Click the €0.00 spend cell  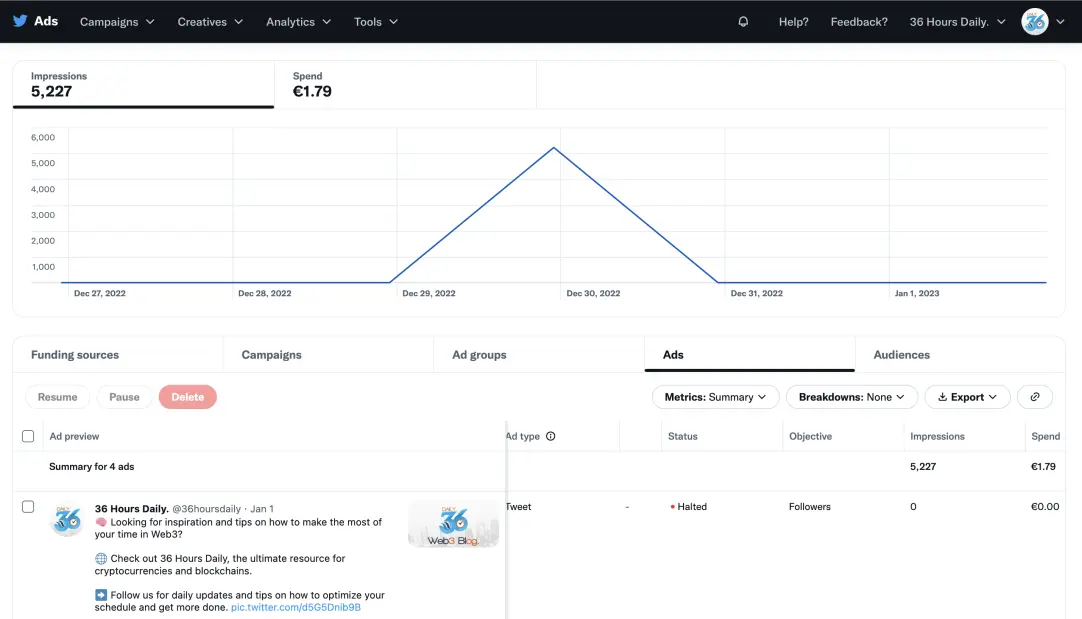click(x=1045, y=507)
